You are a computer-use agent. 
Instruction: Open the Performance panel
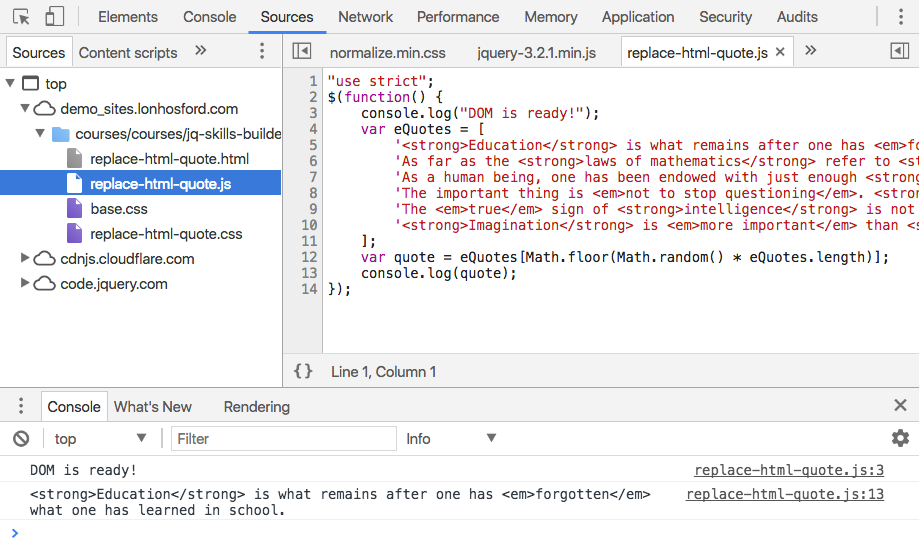coord(458,17)
